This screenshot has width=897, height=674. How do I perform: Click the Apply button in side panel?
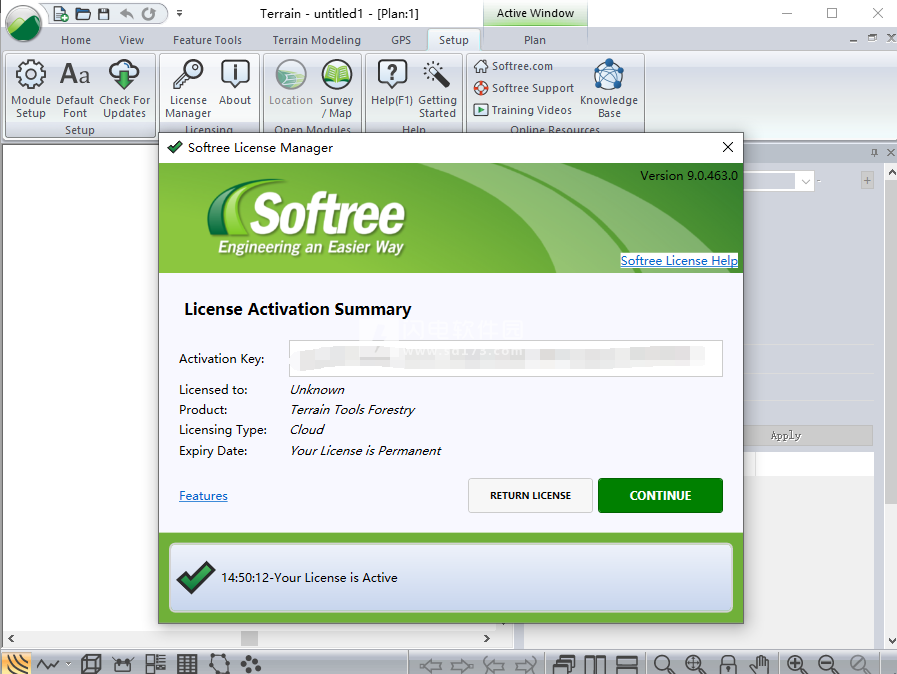pos(808,435)
